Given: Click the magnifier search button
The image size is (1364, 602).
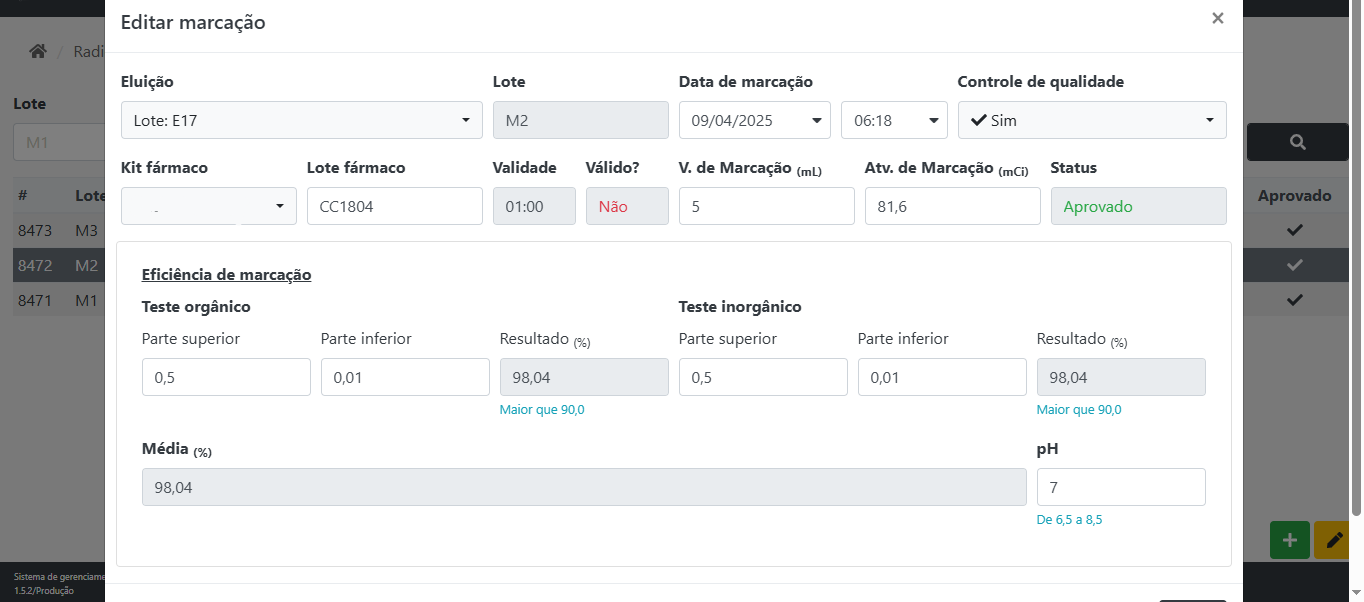Looking at the screenshot, I should click(1297, 142).
